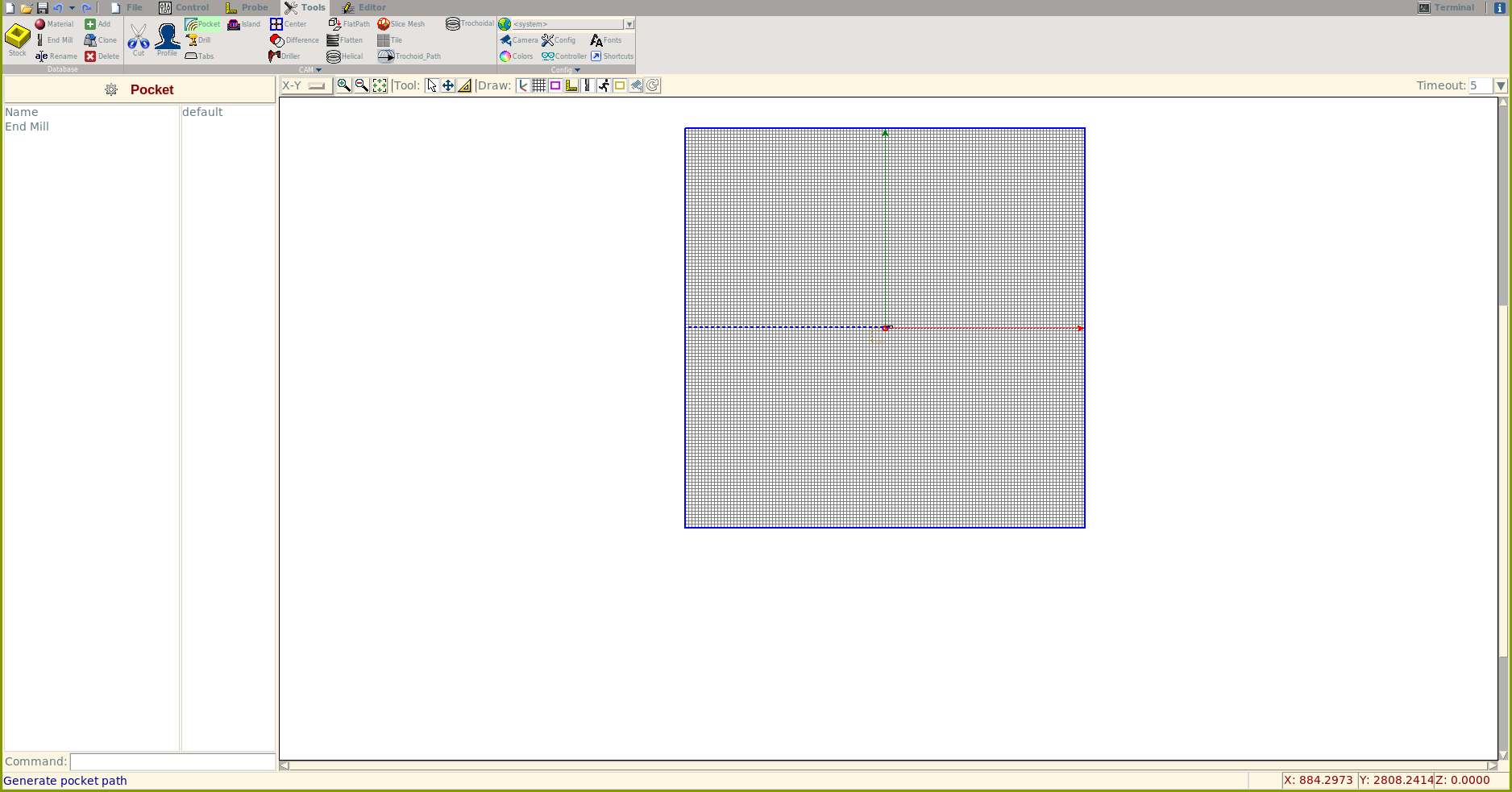The image size is (1512, 792).
Task: Open Shortcuts configuration
Action: [x=613, y=56]
